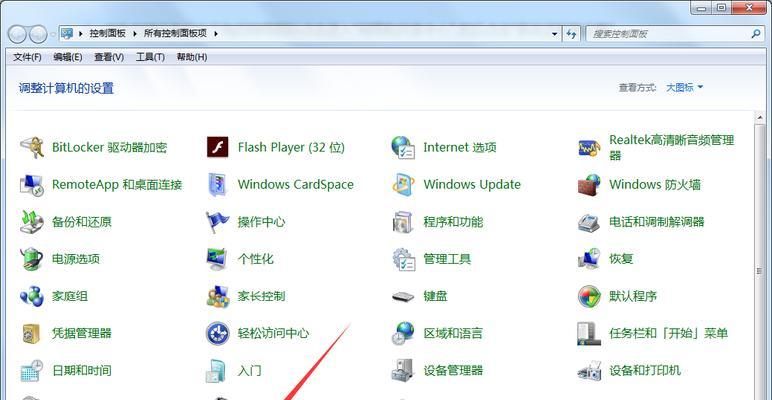Viewport: 772px width, 400px height.
Task: Open the 程序和功能 link text
Action: coord(453,222)
